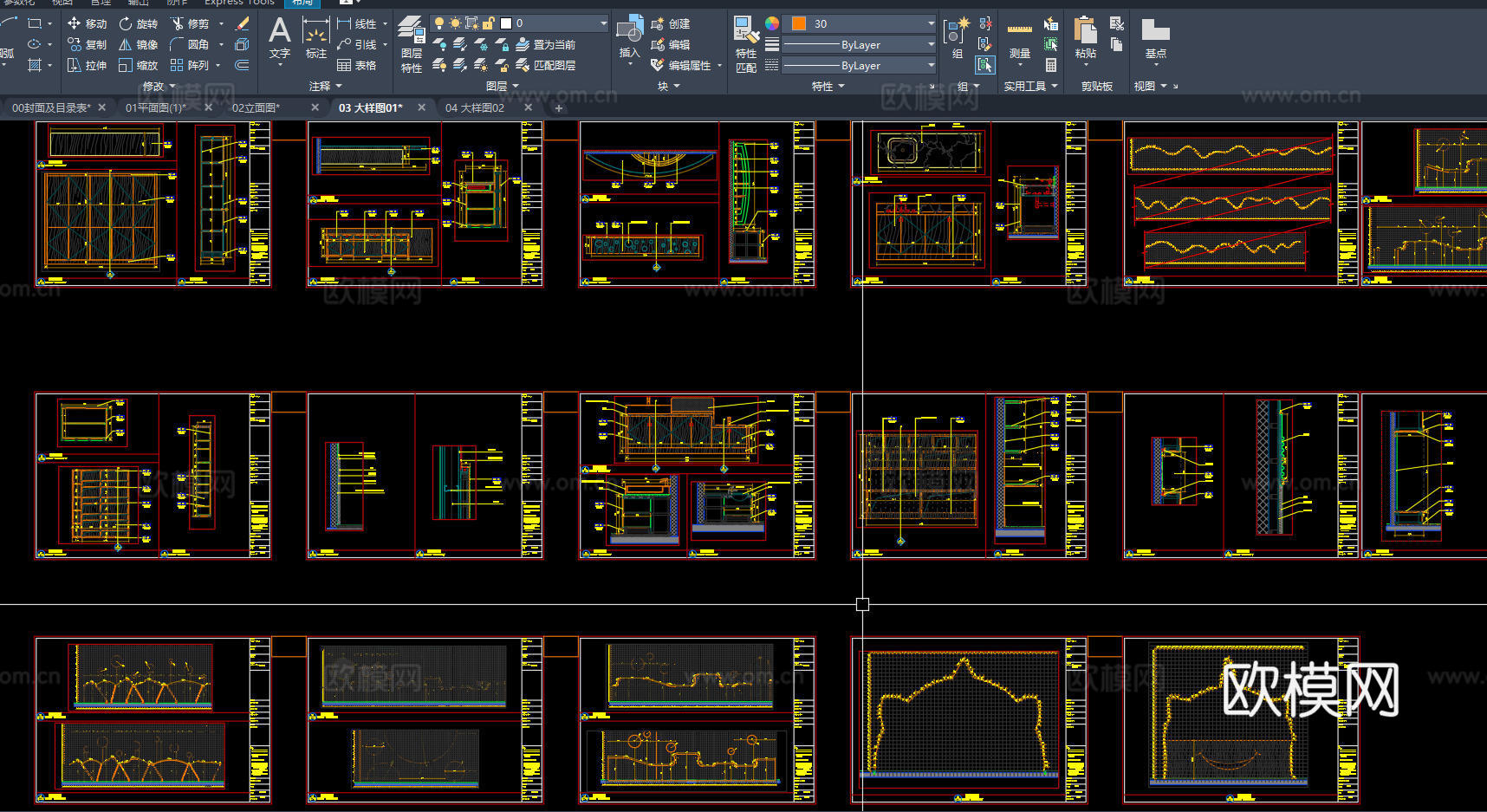
Task: Click the orange color 30 swatch
Action: [799, 23]
